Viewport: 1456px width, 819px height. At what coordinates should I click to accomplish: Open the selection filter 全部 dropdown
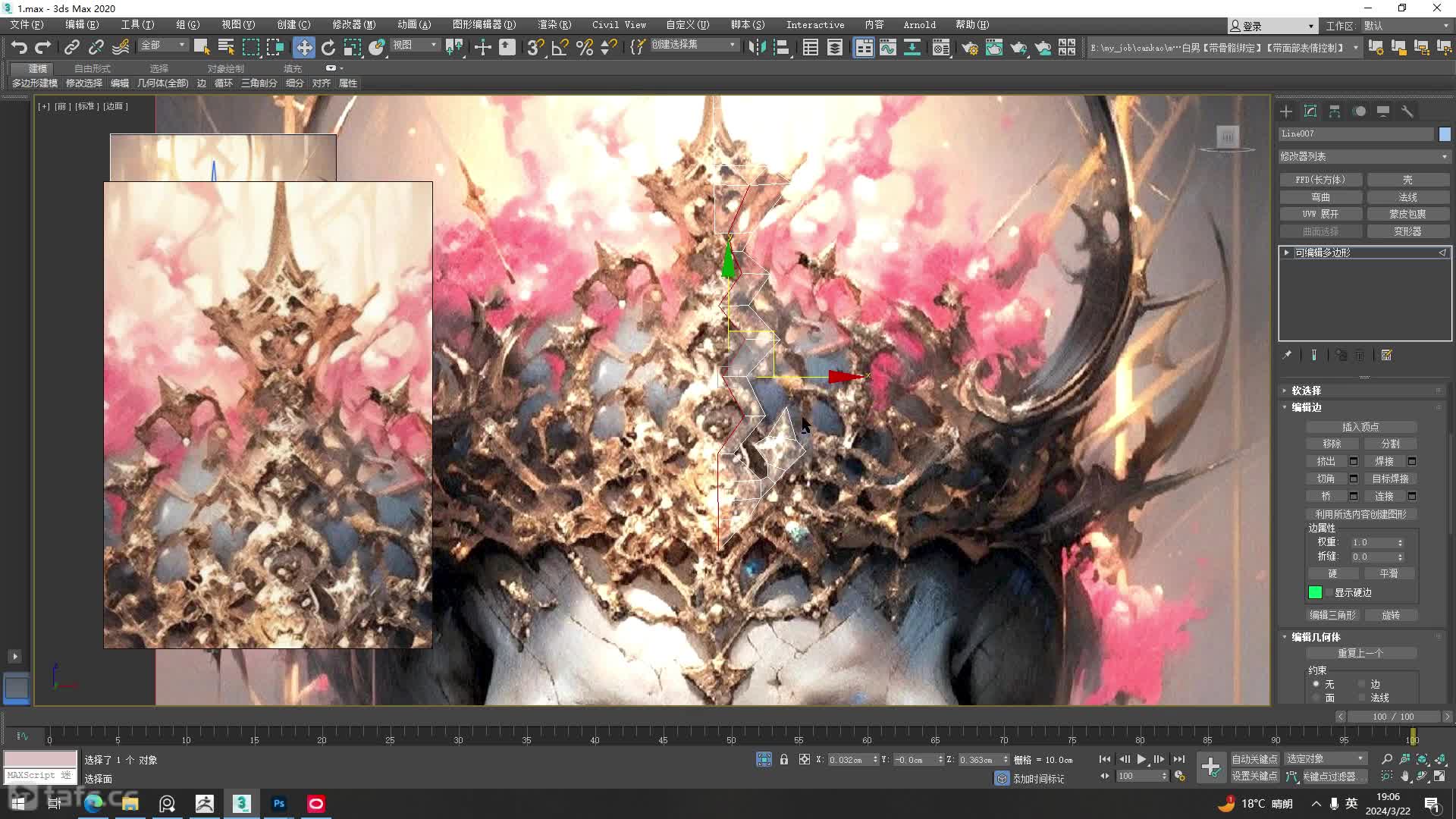coord(162,45)
